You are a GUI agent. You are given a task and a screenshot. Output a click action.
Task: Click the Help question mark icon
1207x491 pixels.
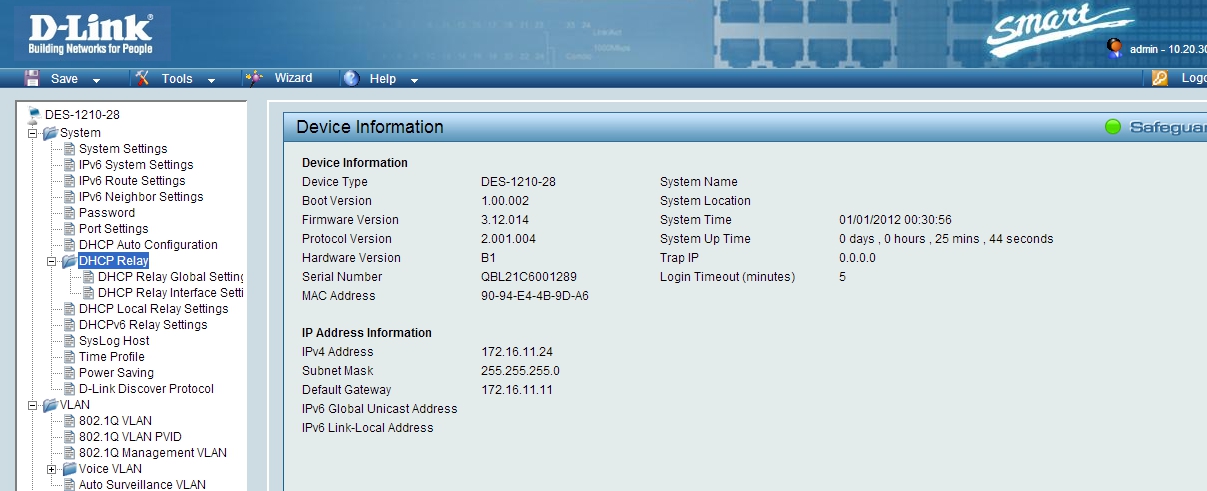point(351,78)
